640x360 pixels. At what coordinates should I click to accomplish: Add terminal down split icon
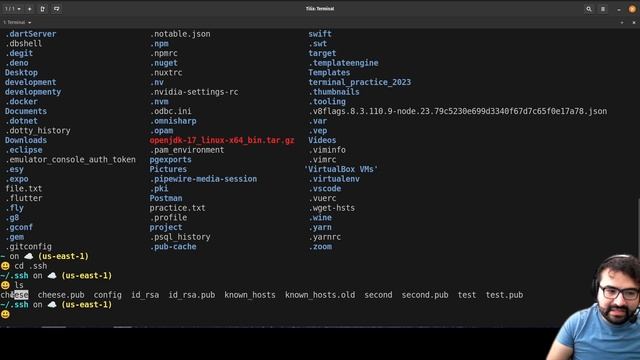[56, 9]
